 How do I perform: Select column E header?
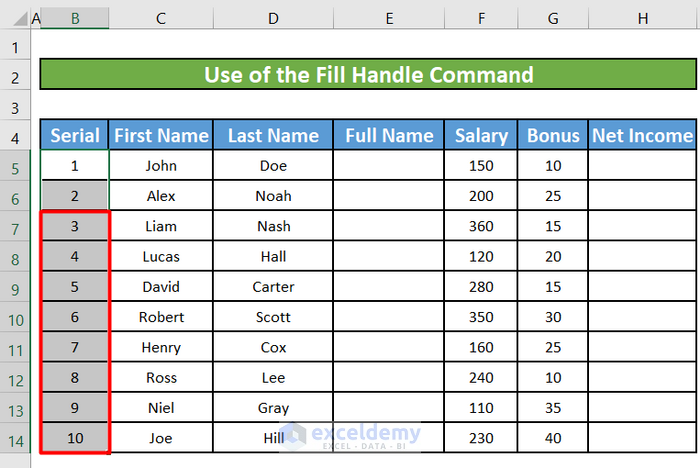click(388, 17)
